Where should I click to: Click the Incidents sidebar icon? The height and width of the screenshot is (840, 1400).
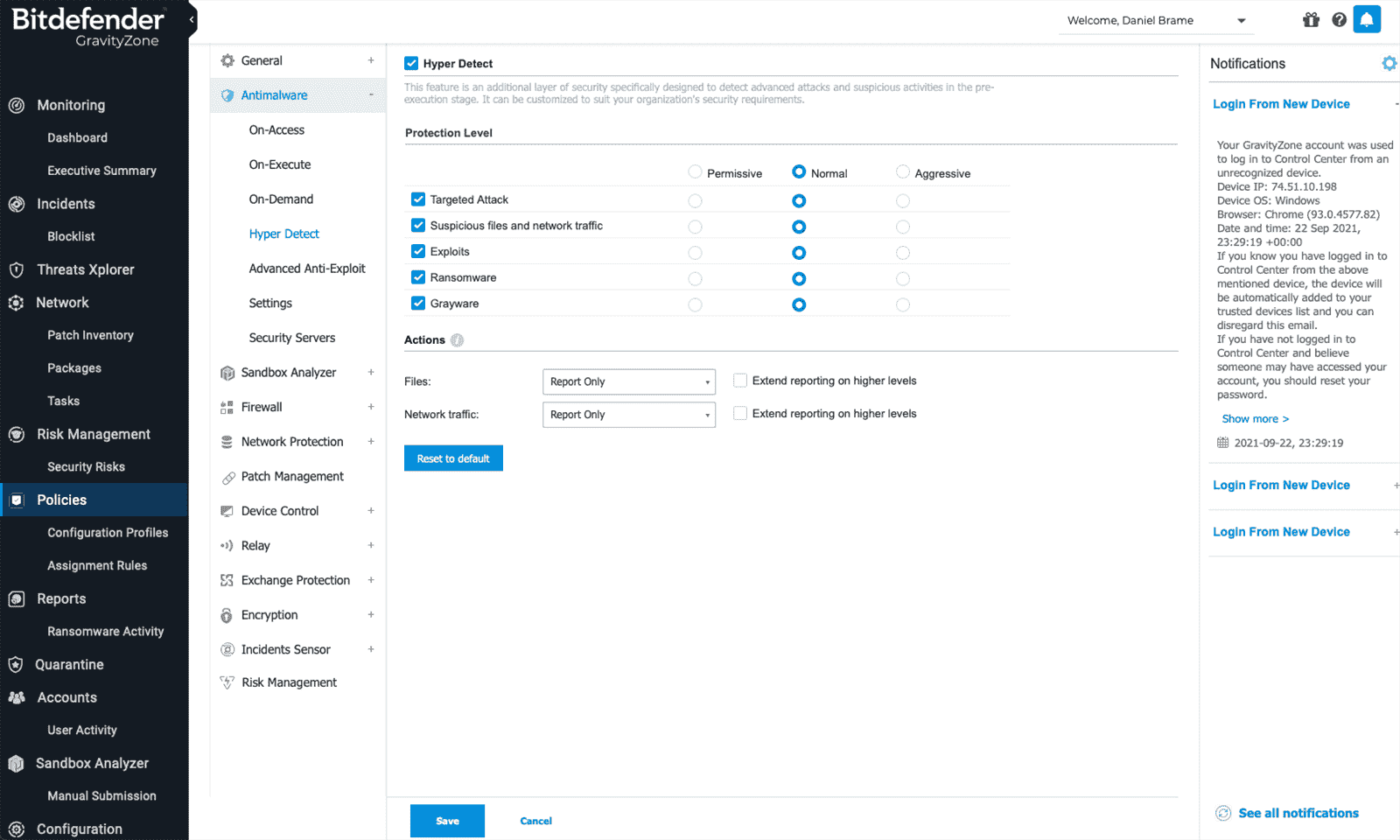pyautogui.click(x=17, y=204)
